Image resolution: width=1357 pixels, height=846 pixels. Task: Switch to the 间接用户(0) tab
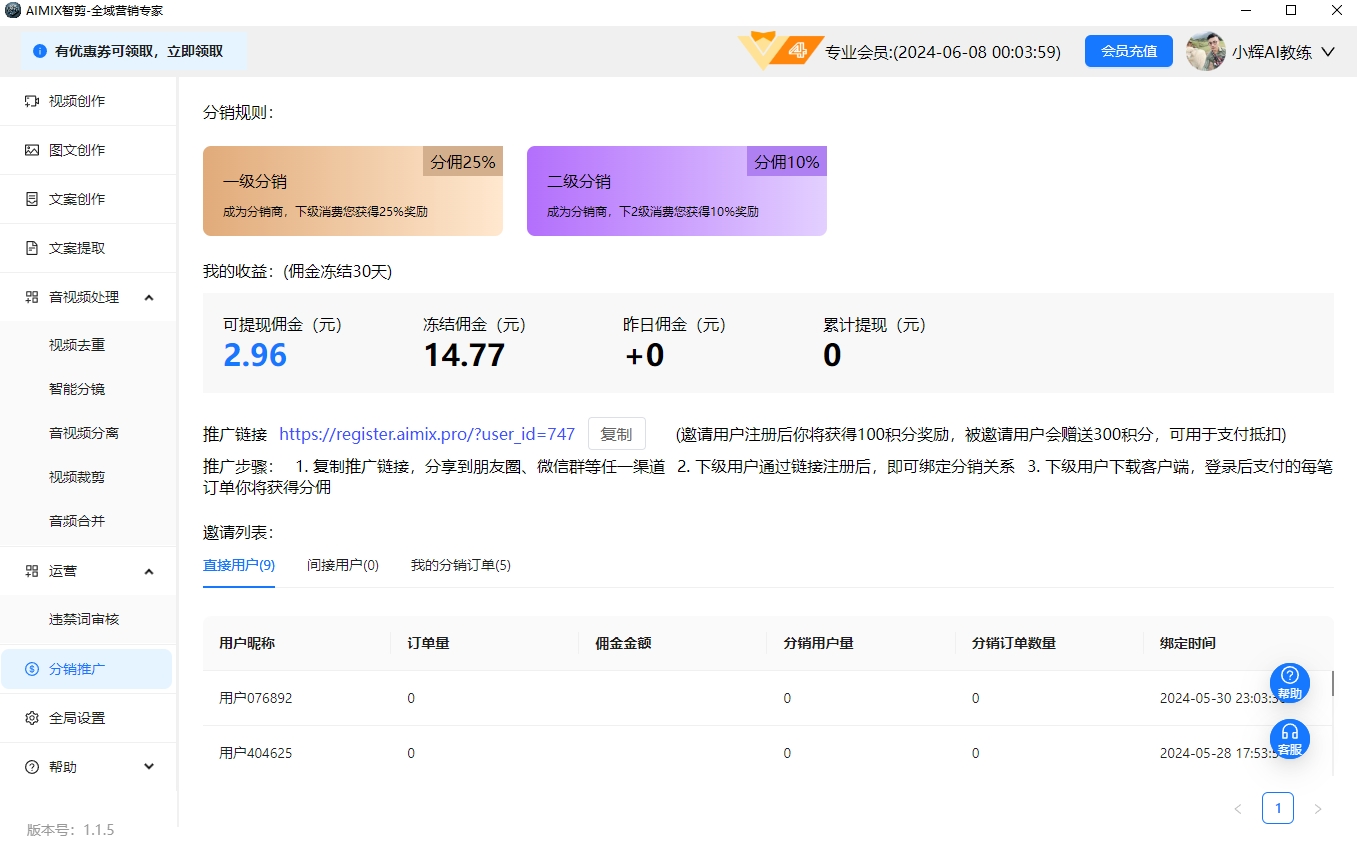pyautogui.click(x=343, y=565)
